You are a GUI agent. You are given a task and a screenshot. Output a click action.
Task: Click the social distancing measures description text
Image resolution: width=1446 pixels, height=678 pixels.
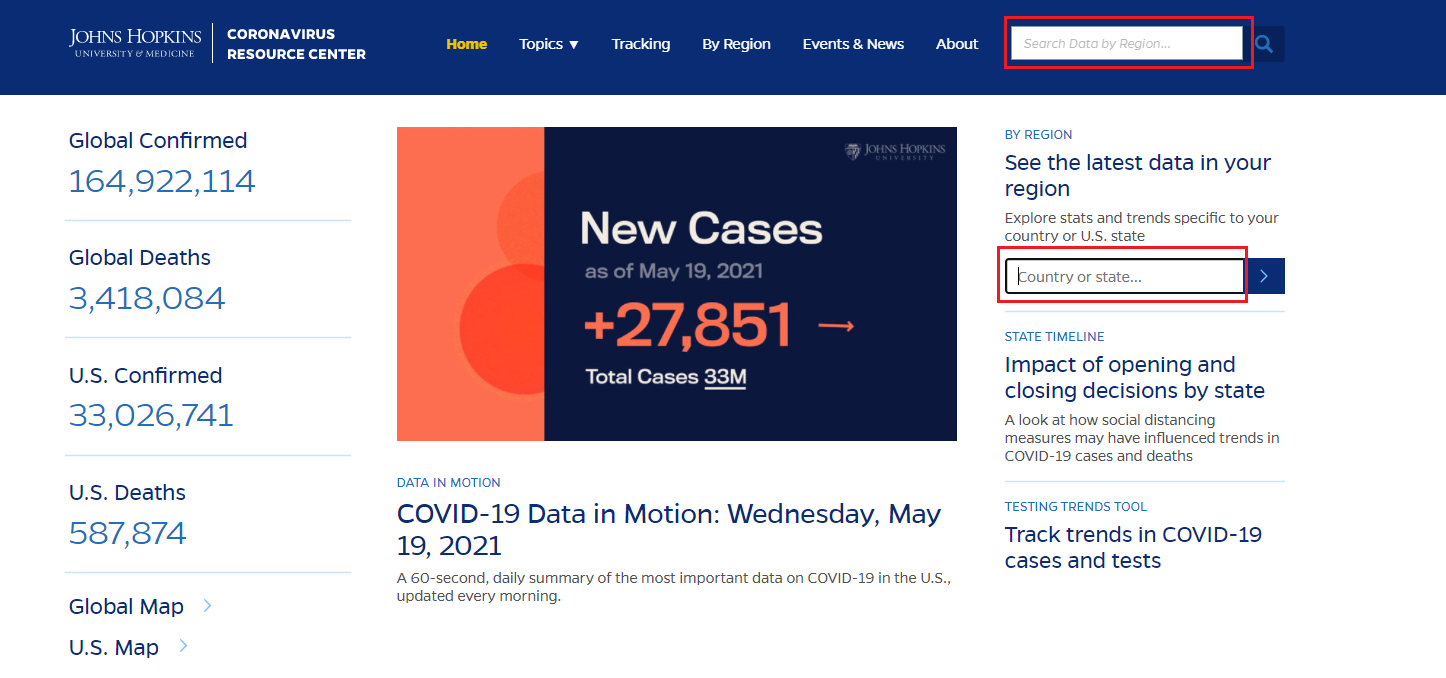point(1142,438)
